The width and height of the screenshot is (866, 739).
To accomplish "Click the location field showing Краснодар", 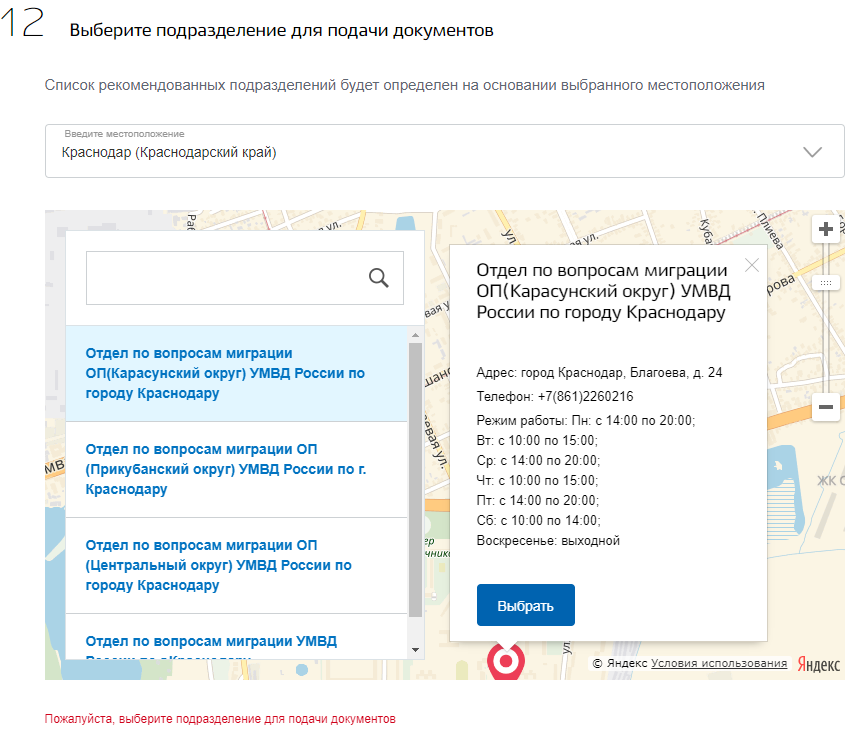I will tap(420, 152).
